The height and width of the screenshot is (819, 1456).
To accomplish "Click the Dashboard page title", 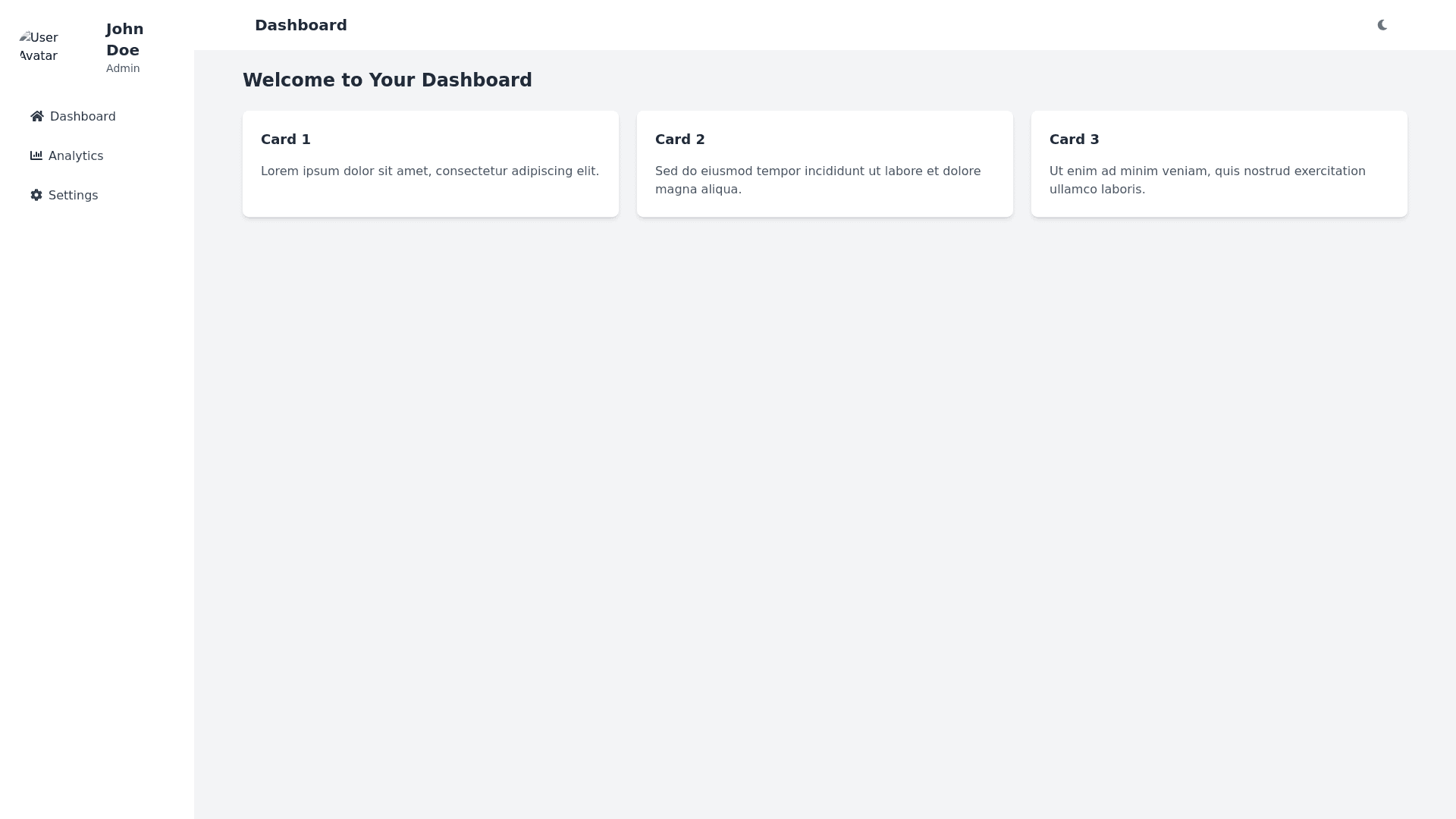I will tap(301, 24).
